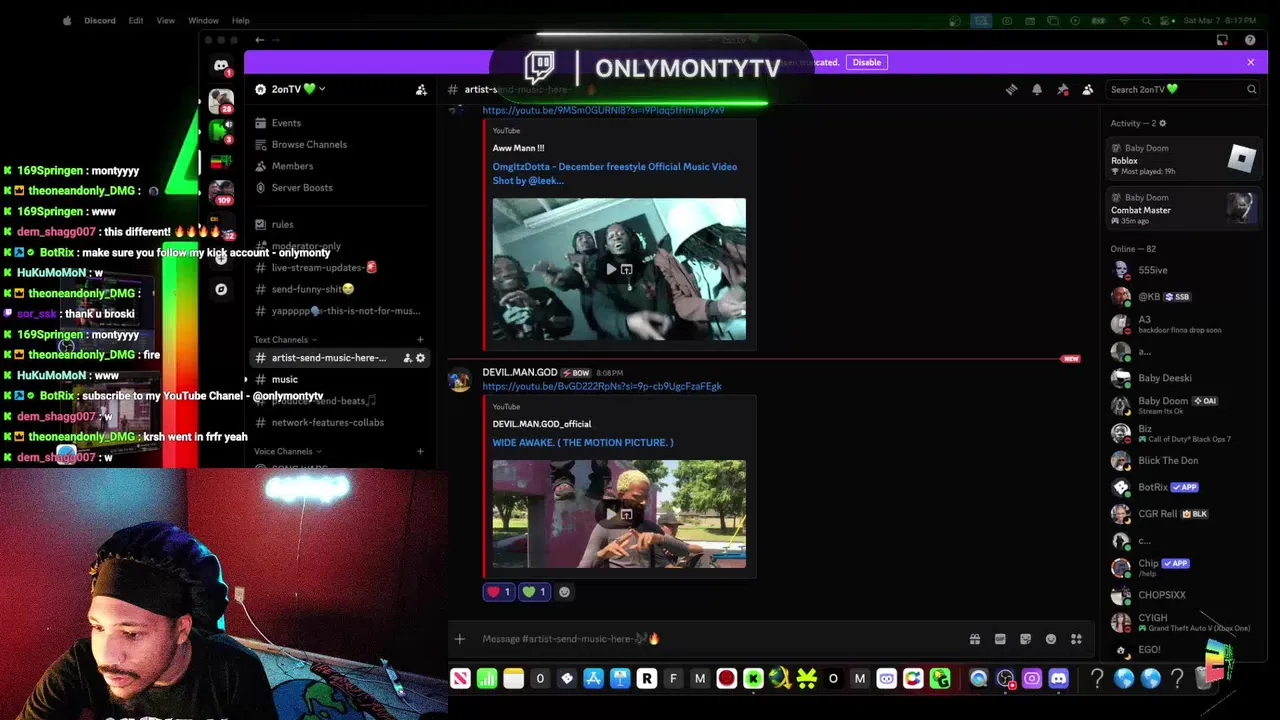Open the View menu in macOS menu bar

pos(165,20)
